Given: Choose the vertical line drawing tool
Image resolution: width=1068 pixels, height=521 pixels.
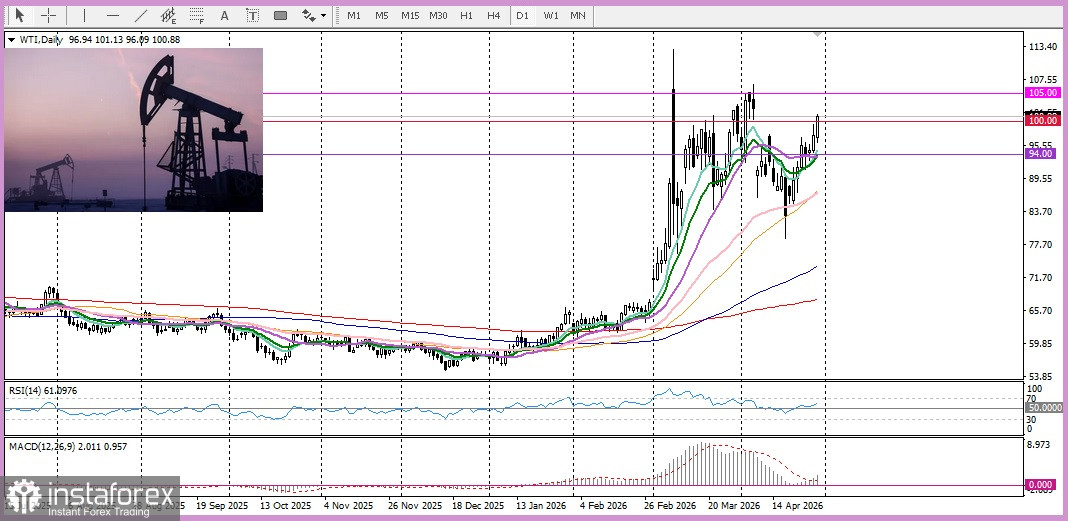Looking at the screenshot, I should (x=84, y=15).
